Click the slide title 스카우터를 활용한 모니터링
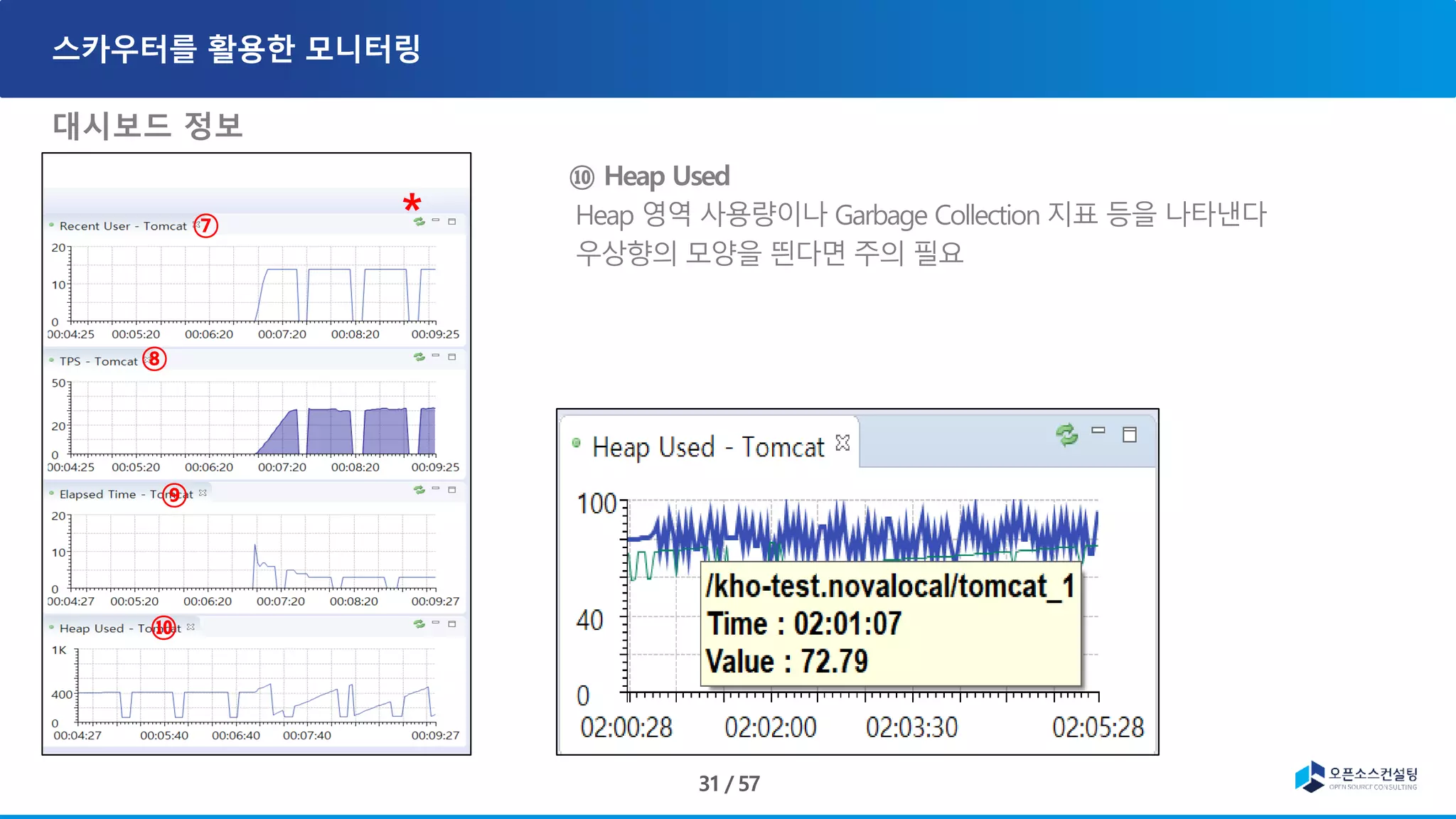 pos(237,48)
